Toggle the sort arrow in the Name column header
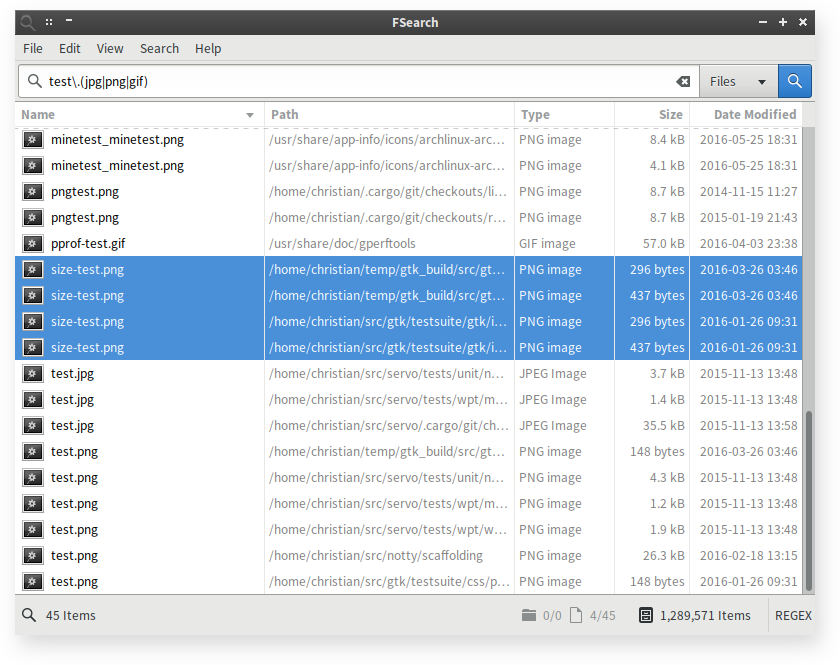The width and height of the screenshot is (840, 665). 250,115
